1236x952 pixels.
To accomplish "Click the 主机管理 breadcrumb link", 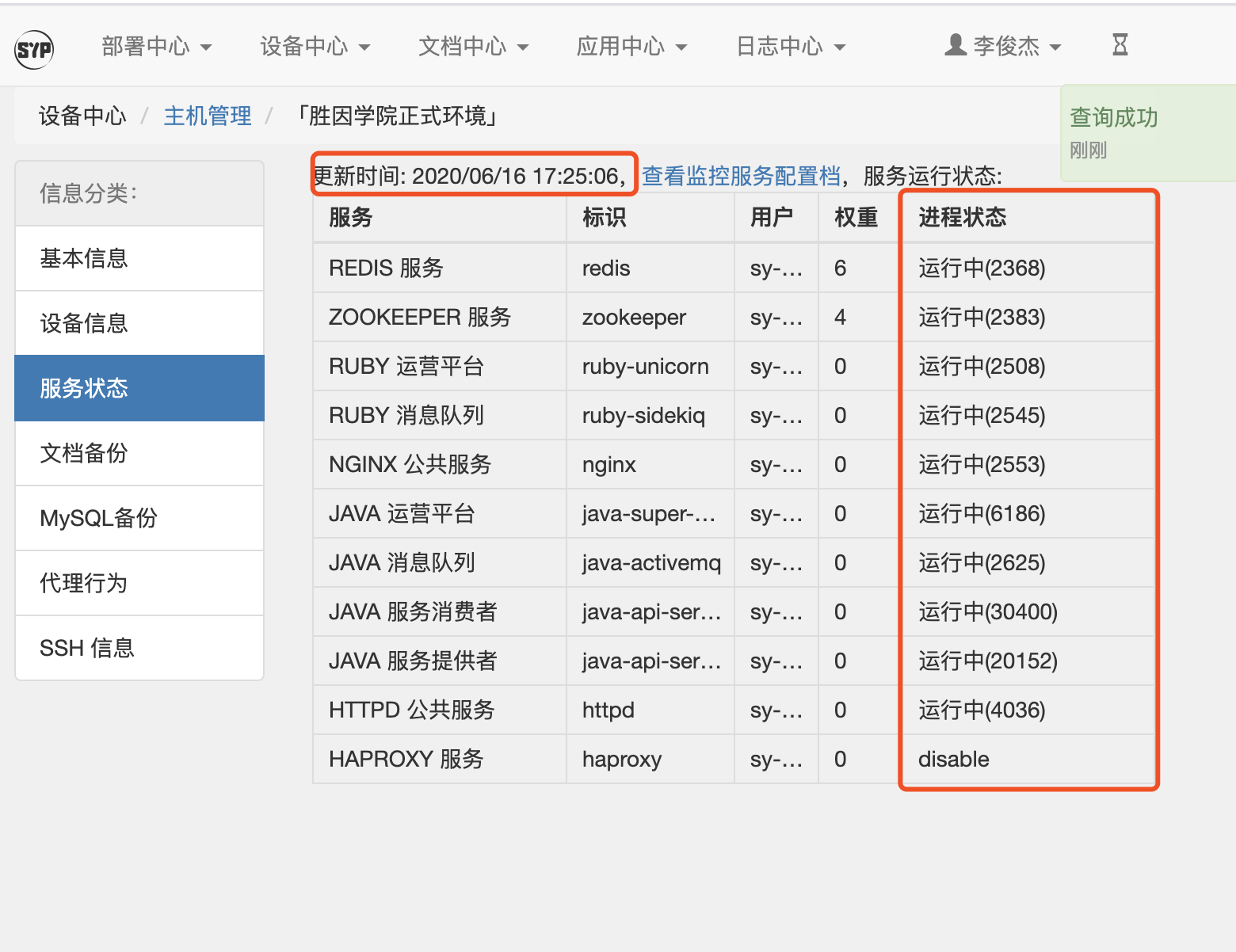I will (x=208, y=116).
